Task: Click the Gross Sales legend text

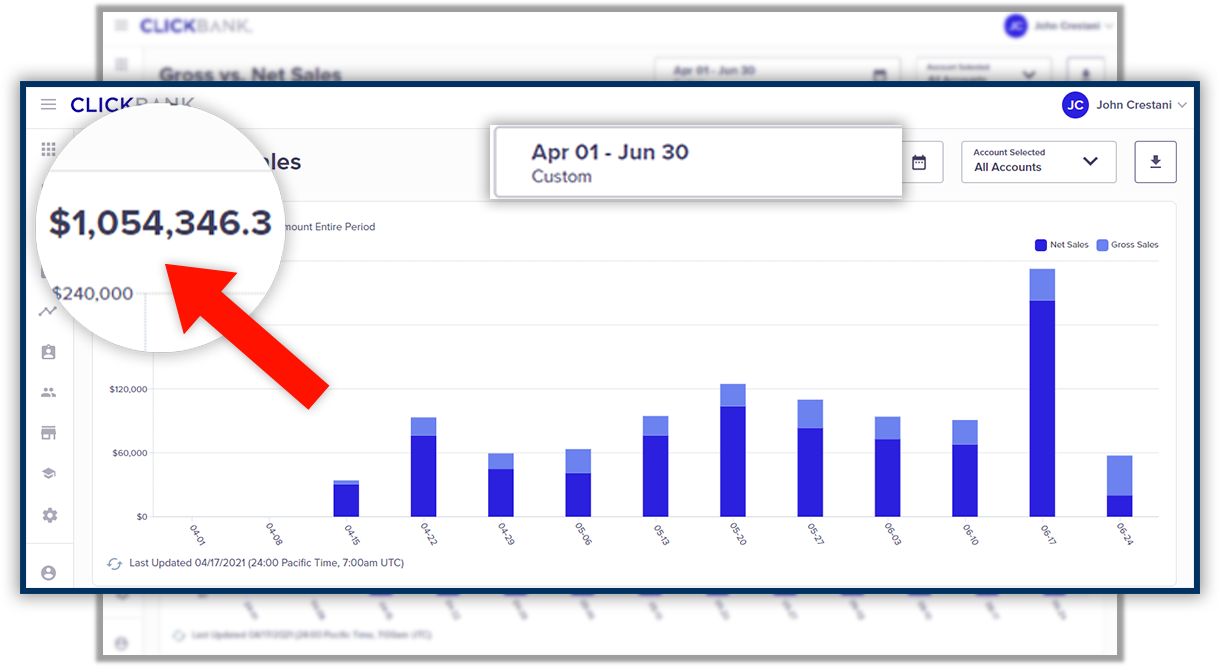Action: coord(1135,245)
